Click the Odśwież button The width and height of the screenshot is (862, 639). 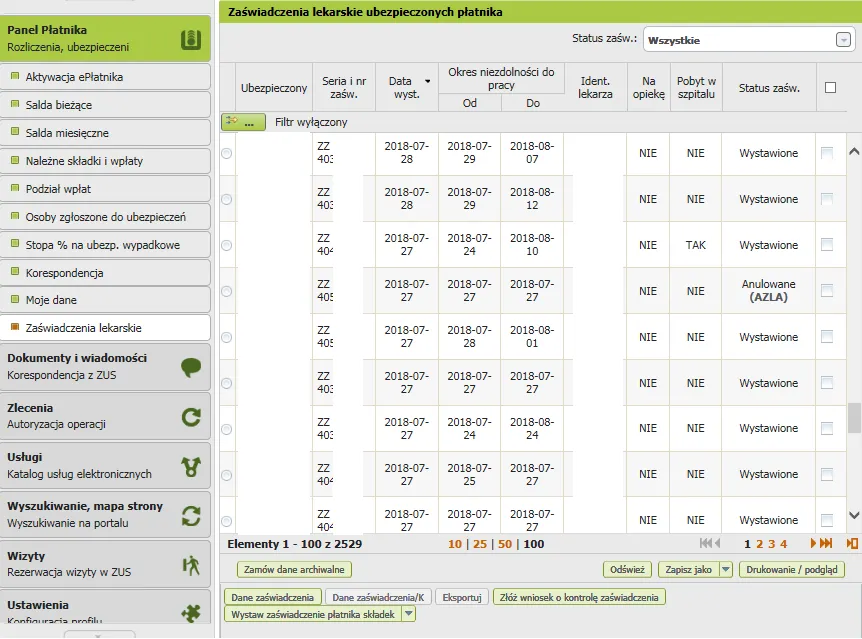[x=628, y=570]
